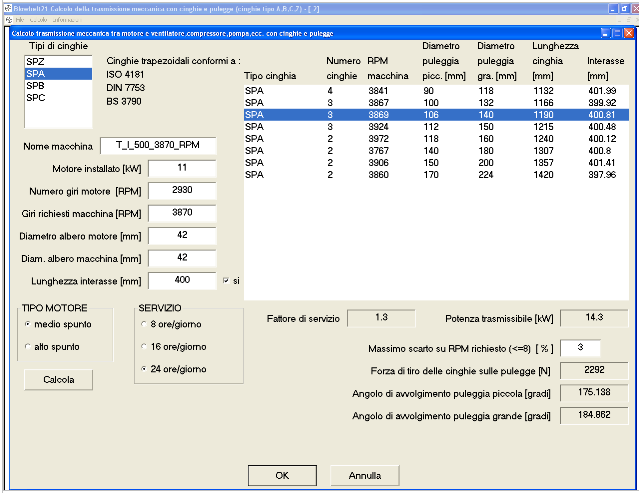Toggle the 'si' checkbox beside Lunghezza interasse
The image size is (639, 493).
tap(226, 280)
